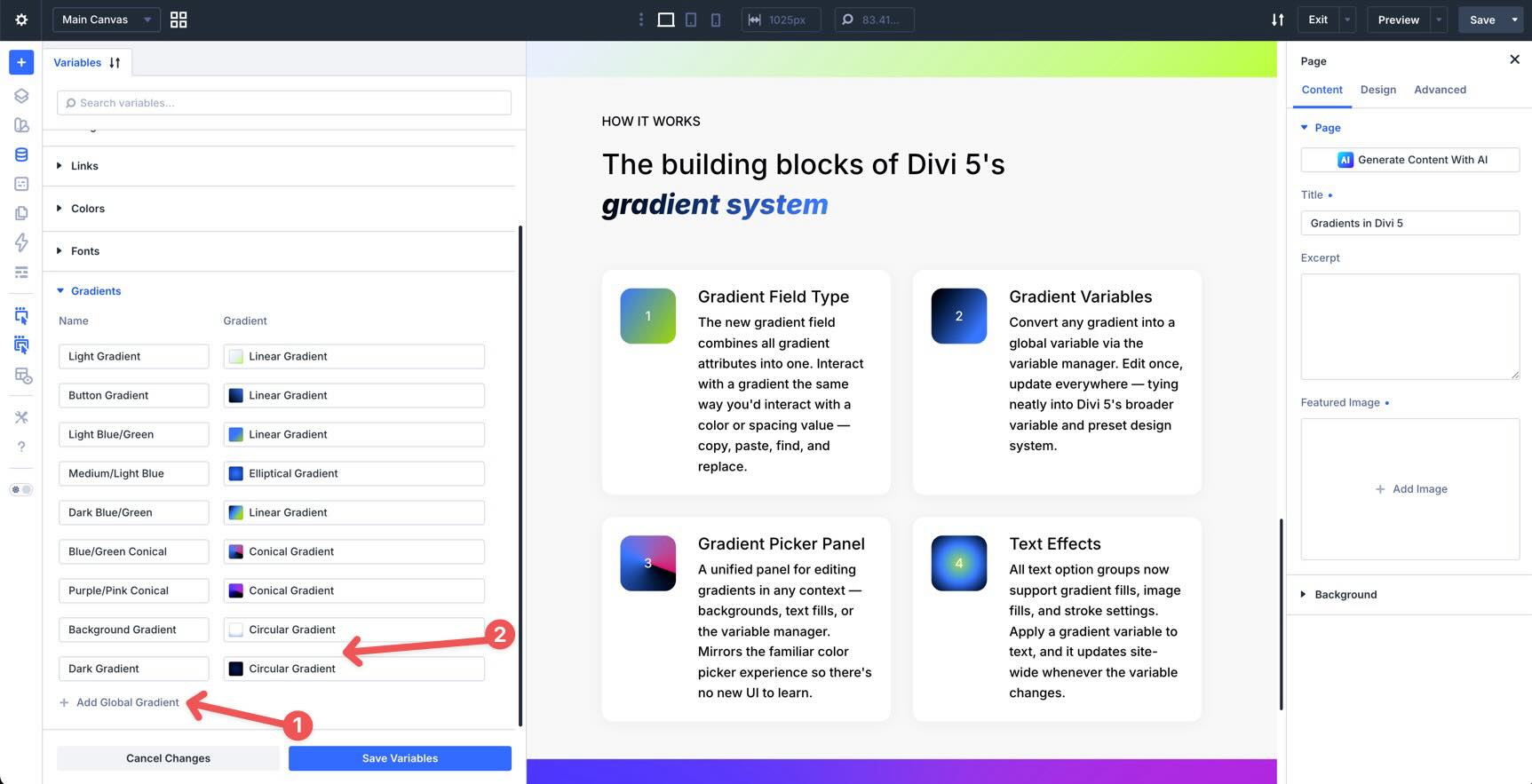Click the AI icon in Generate Content button

click(x=1345, y=160)
